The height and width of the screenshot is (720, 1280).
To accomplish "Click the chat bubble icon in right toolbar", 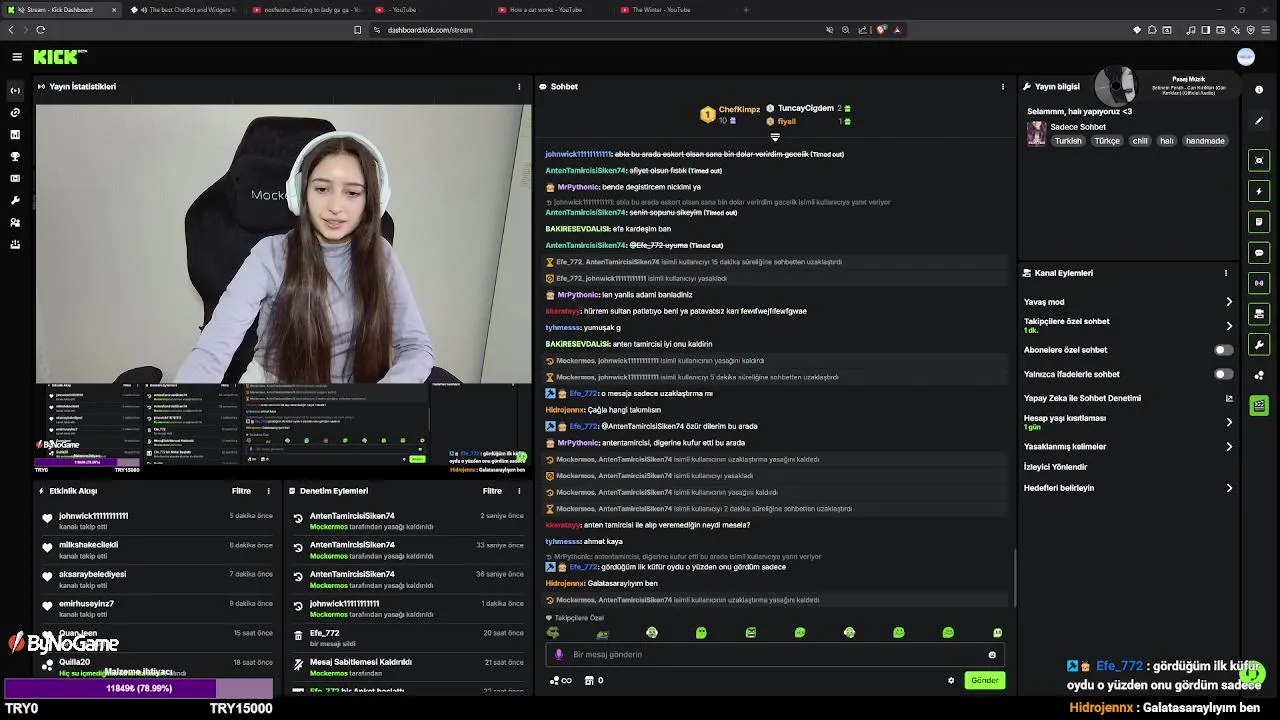I will (x=1259, y=253).
